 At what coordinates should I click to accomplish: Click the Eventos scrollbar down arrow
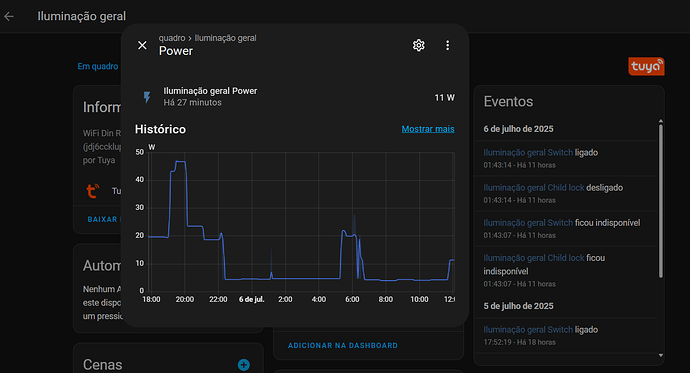[x=661, y=355]
